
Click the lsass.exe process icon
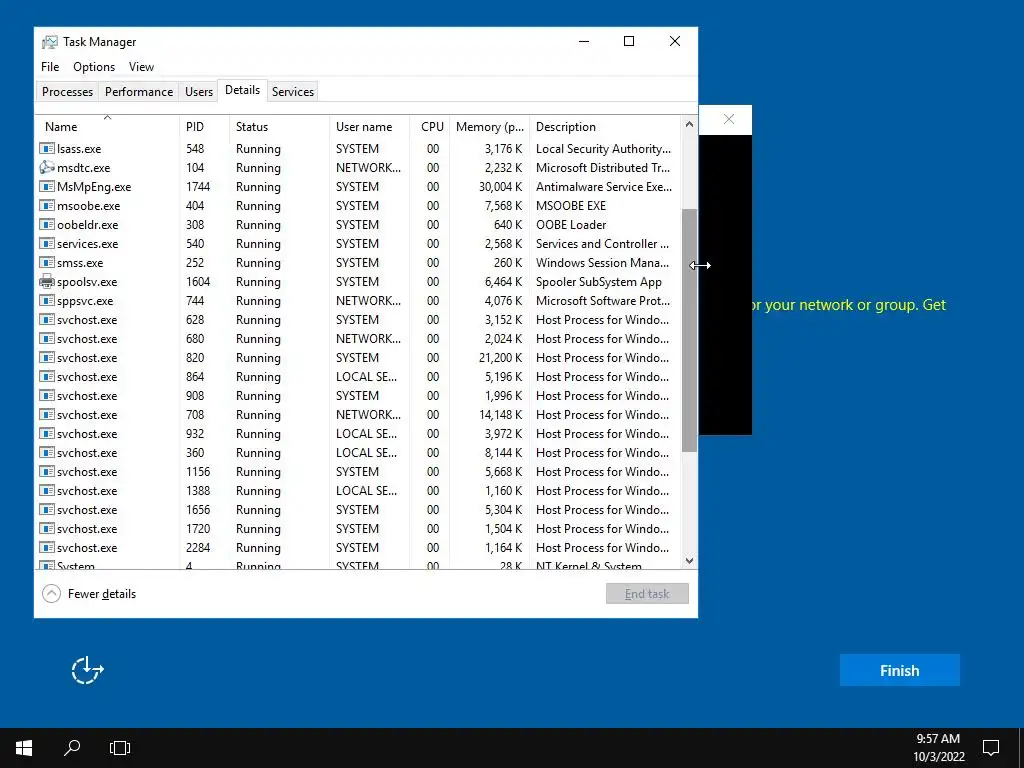coord(46,149)
